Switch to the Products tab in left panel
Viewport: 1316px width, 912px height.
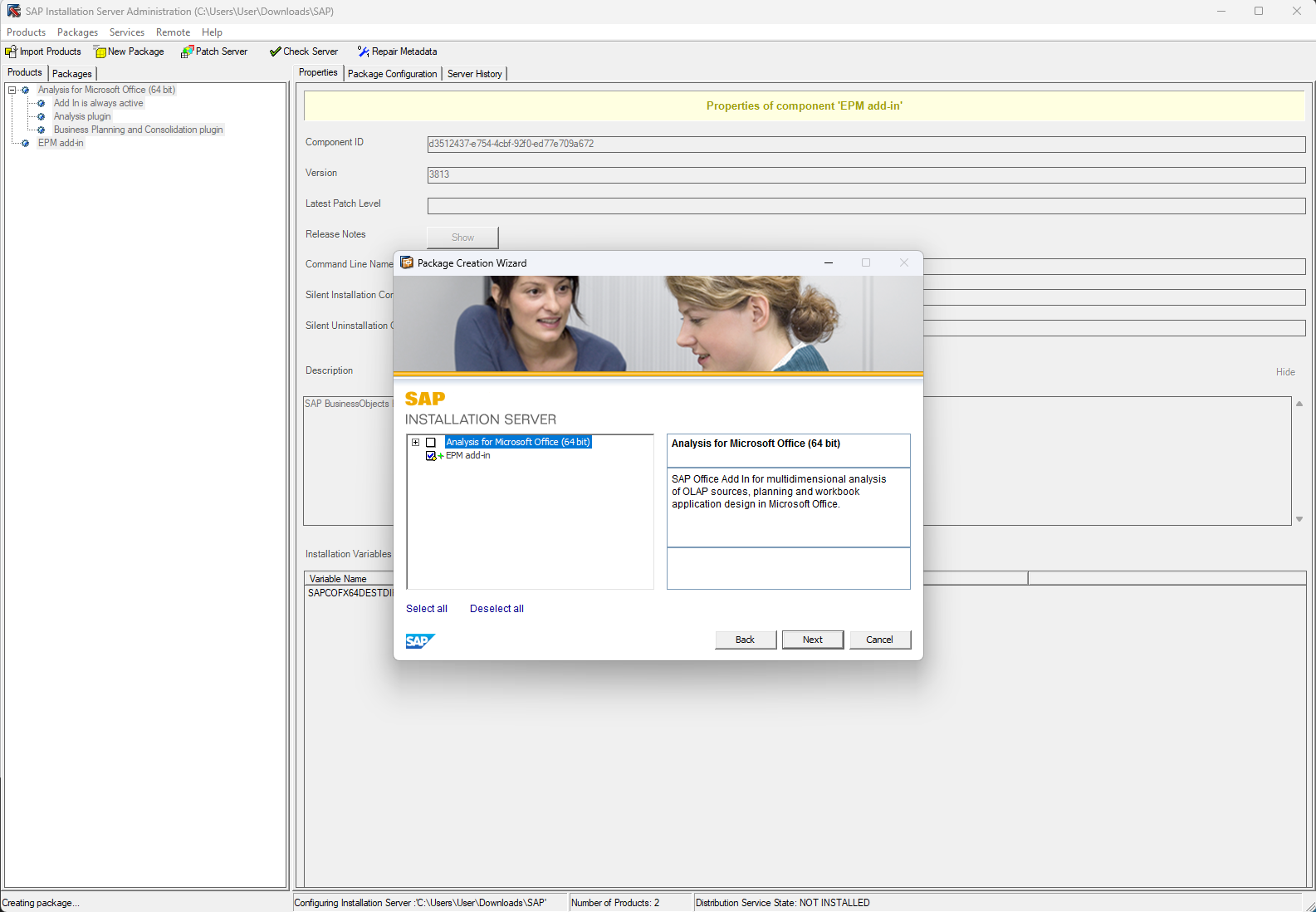(x=25, y=72)
